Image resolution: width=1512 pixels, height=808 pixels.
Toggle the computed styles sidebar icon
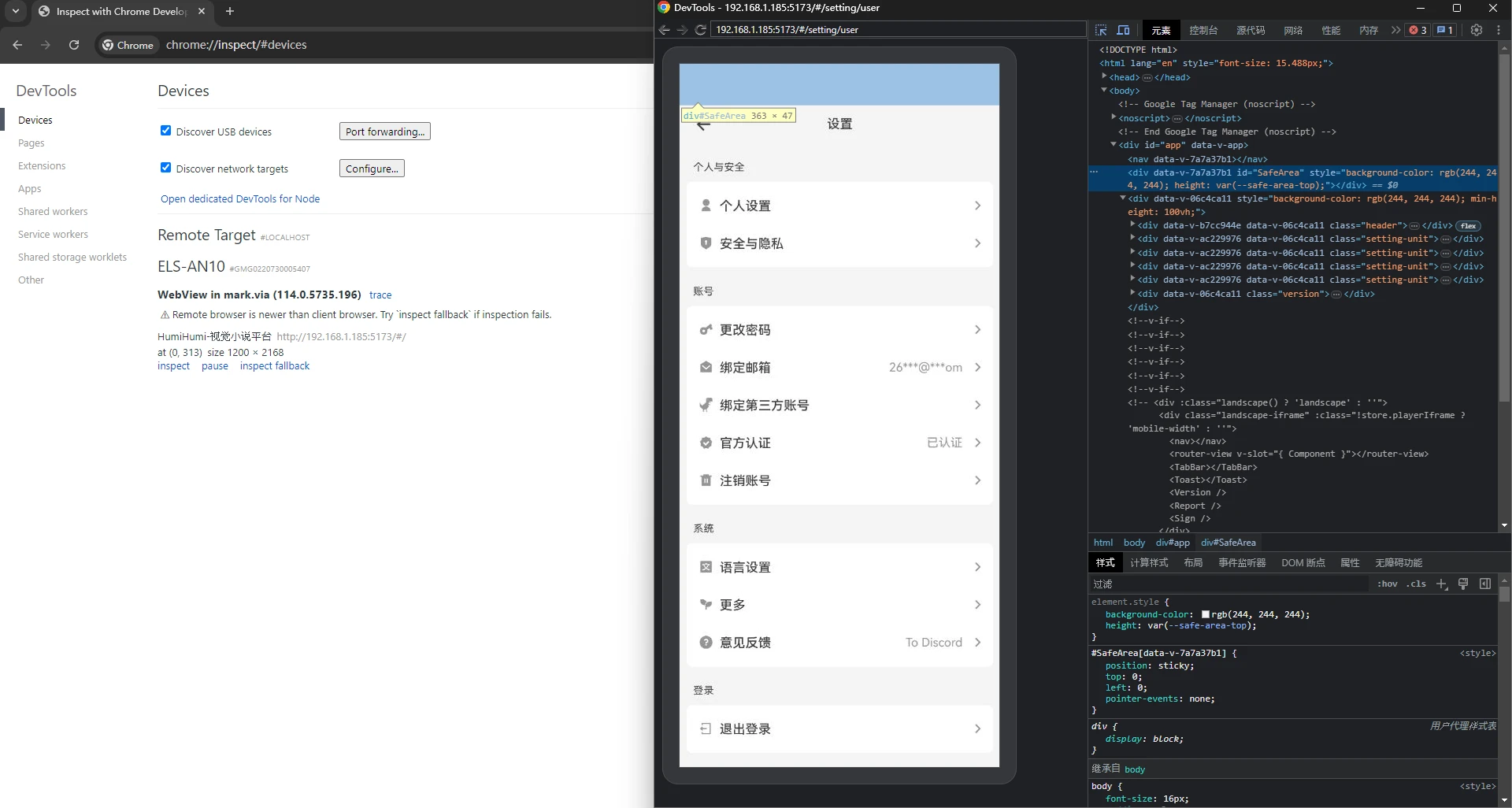click(x=1484, y=584)
